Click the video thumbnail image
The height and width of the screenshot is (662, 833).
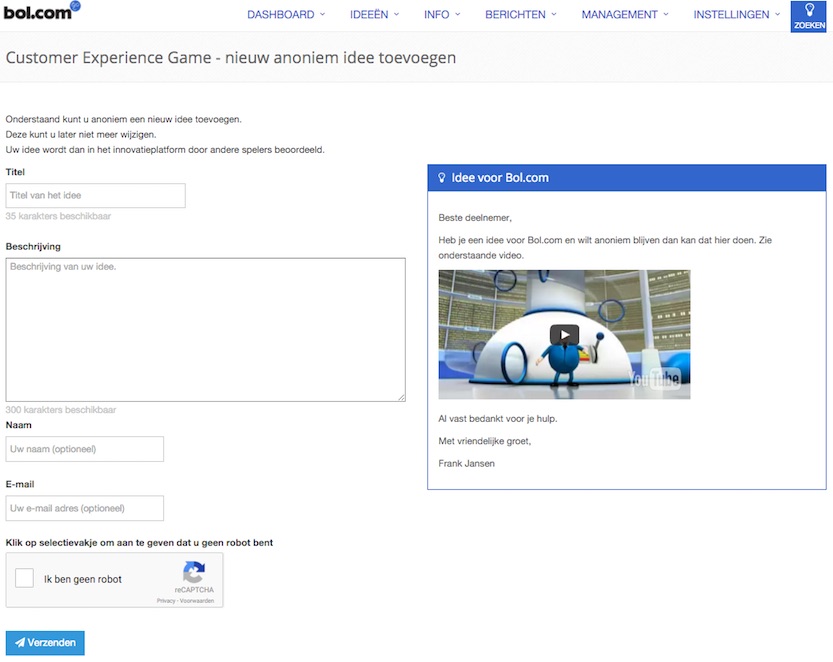[x=564, y=335]
